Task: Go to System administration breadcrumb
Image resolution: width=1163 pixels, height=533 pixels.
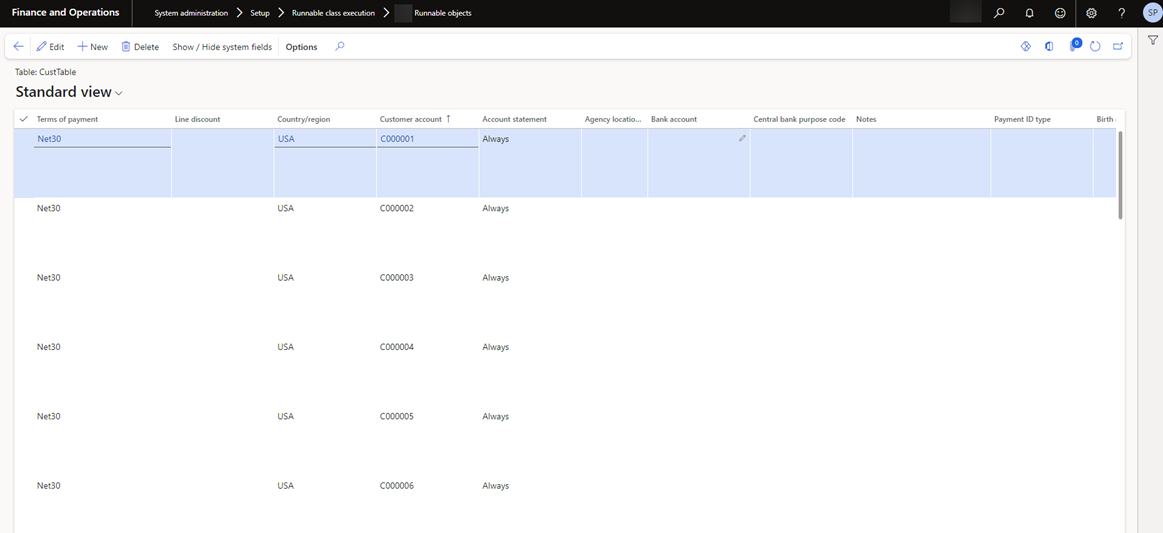Action: tap(191, 13)
